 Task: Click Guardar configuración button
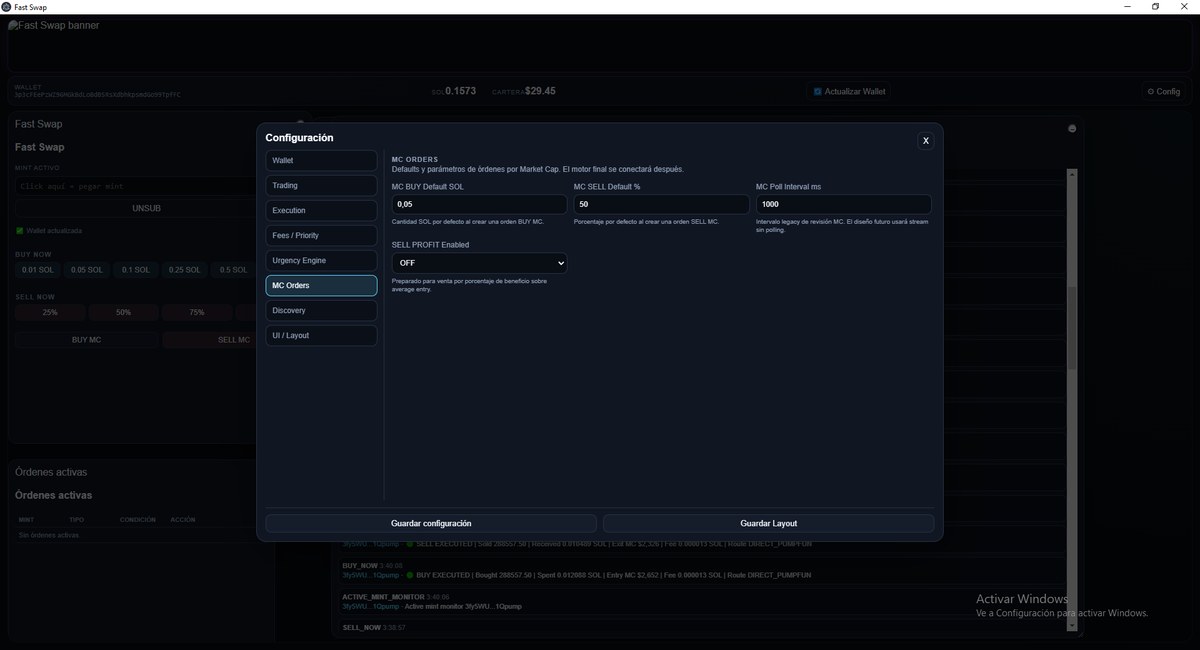(x=431, y=523)
